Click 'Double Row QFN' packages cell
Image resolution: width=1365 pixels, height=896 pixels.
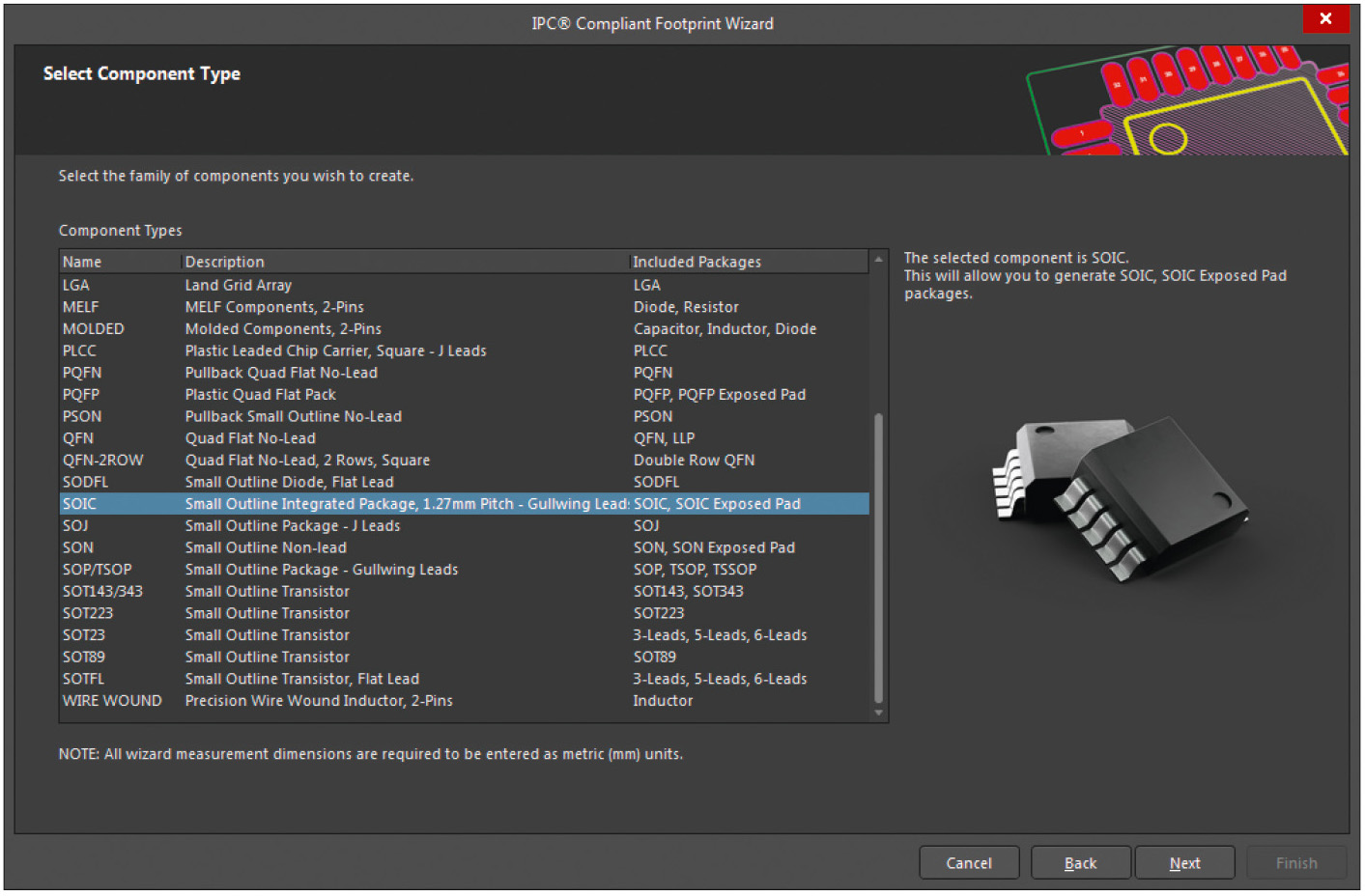[694, 461]
